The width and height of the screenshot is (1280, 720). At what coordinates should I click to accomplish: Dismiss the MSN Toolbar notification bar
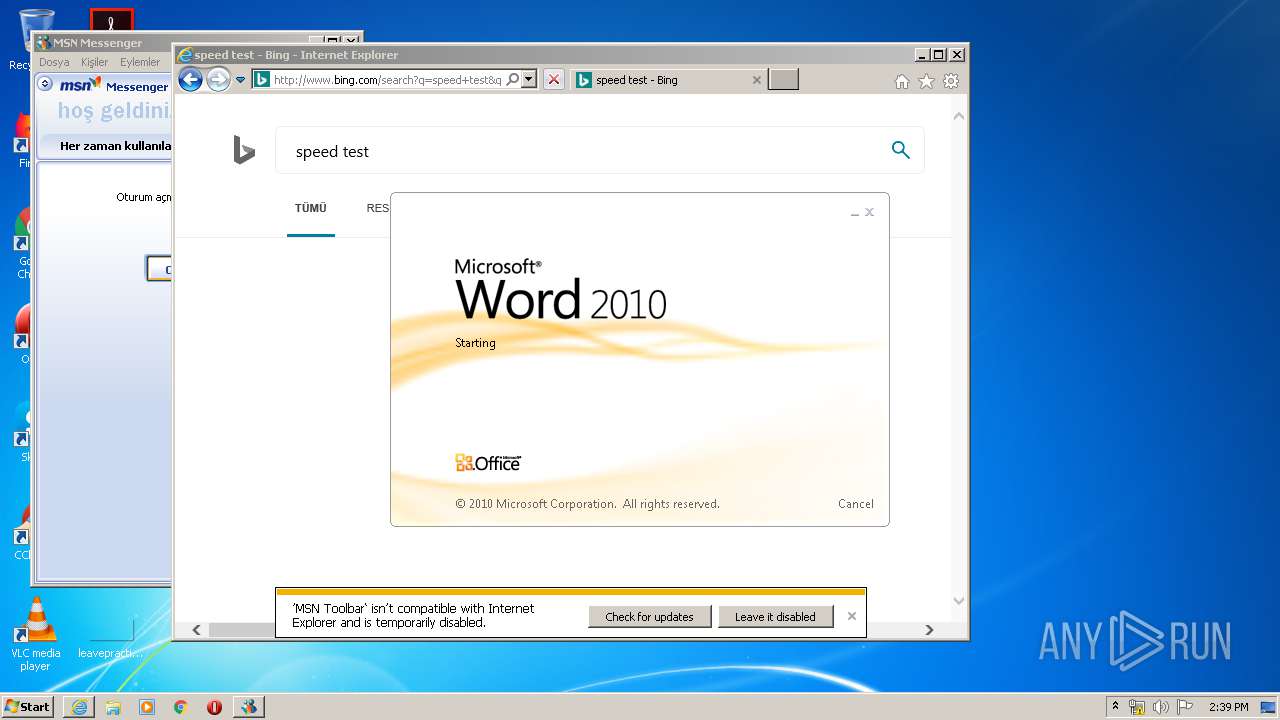coord(852,616)
